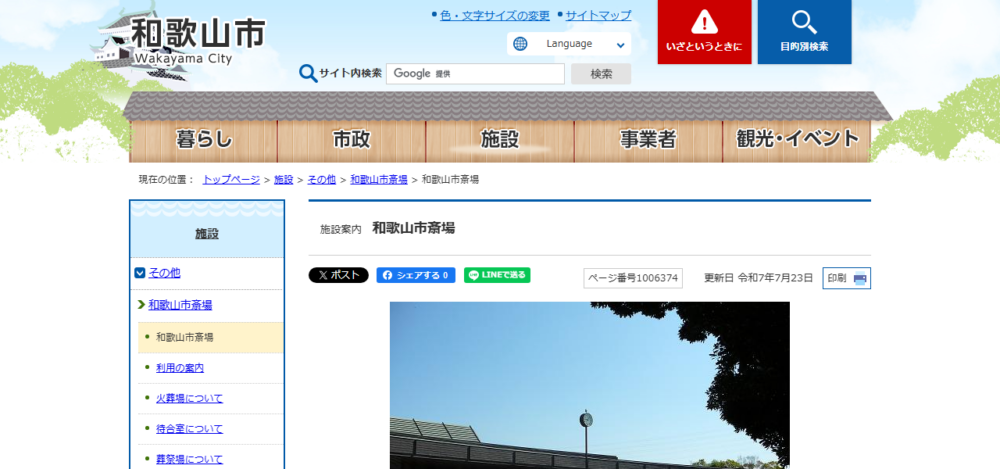1000x469 pixels.
Task: Open the 施設 menu
Action: tap(500, 140)
